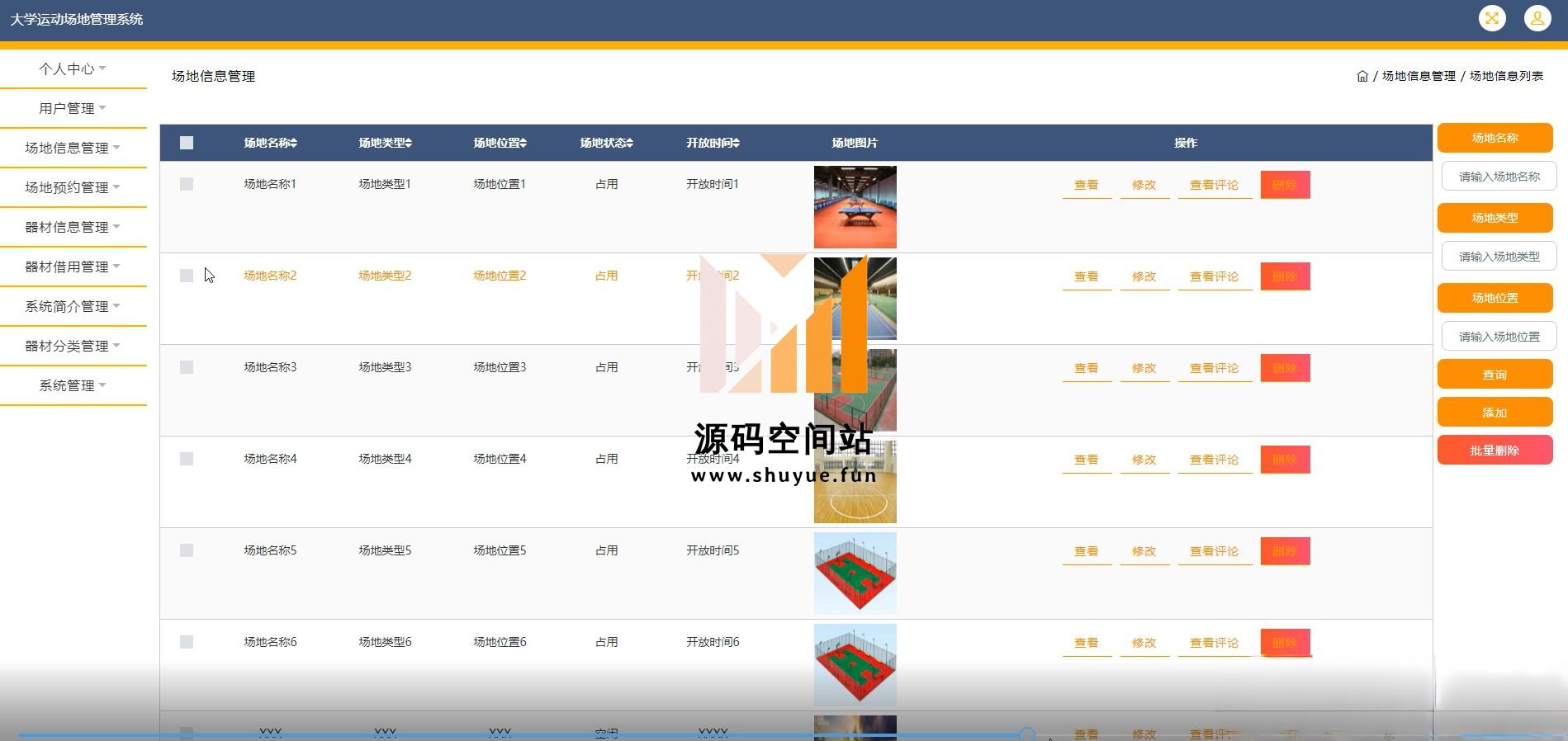
Task: Open the user profile avatar icon
Action: point(1537,18)
